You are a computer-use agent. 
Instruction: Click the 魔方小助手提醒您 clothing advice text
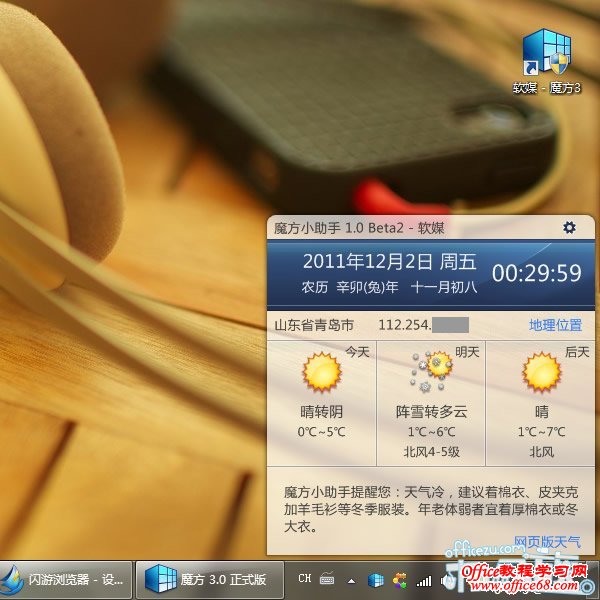coord(430,509)
